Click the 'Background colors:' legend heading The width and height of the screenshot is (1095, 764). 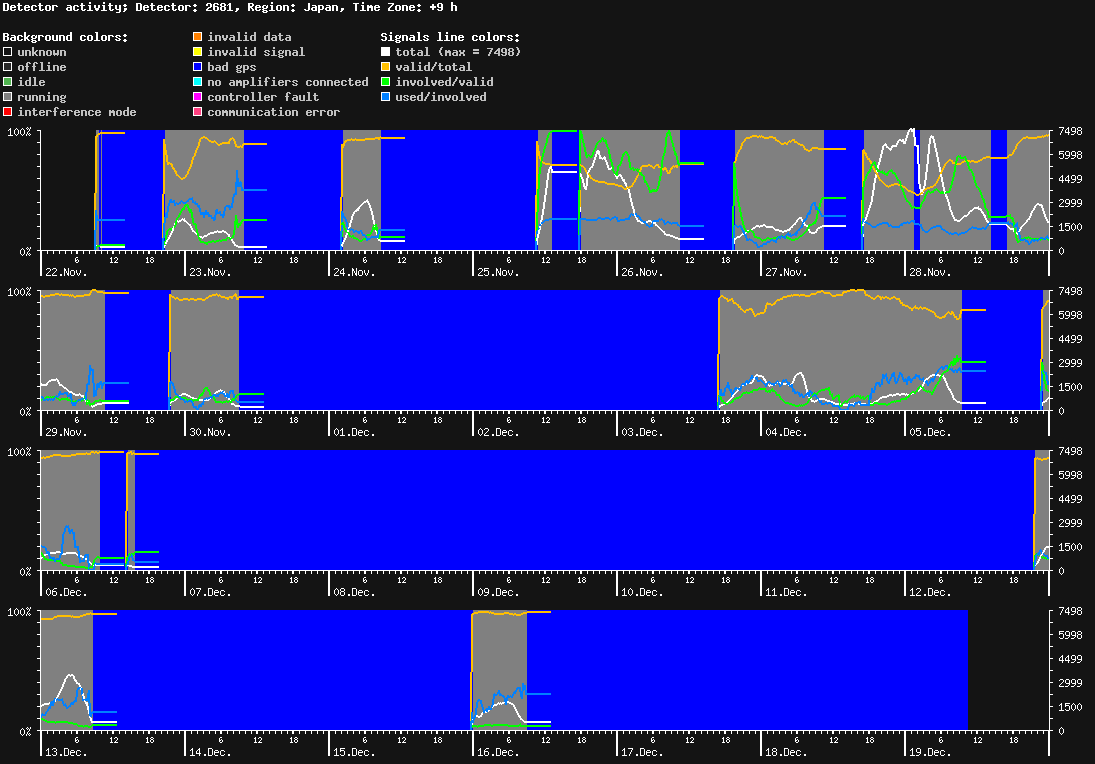(65, 37)
